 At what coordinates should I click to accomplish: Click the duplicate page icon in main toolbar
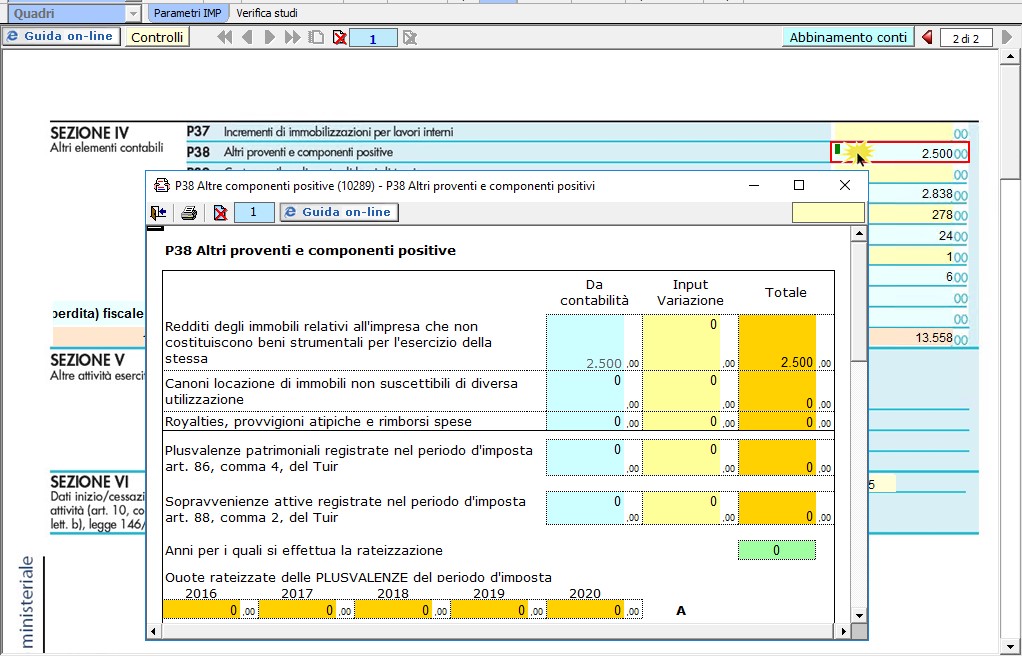316,38
